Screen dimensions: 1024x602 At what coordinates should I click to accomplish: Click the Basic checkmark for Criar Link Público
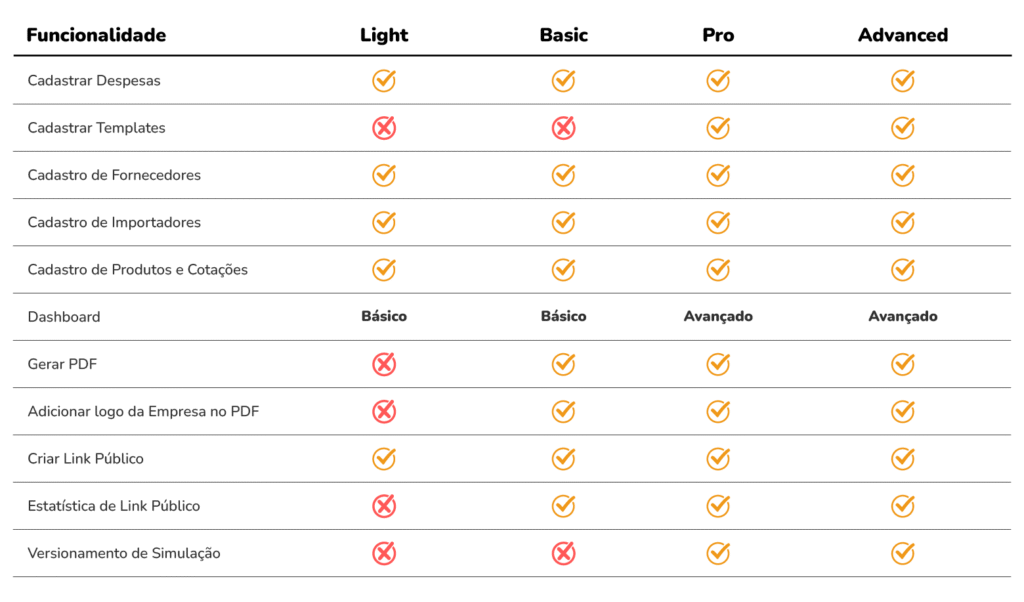pos(564,459)
